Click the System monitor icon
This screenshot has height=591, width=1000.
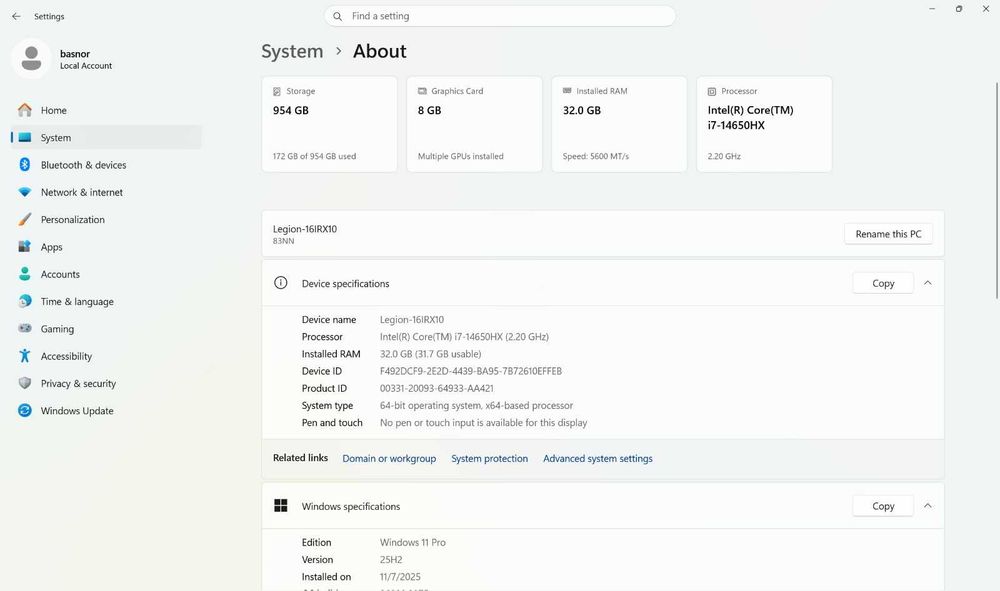pyautogui.click(x=25, y=138)
